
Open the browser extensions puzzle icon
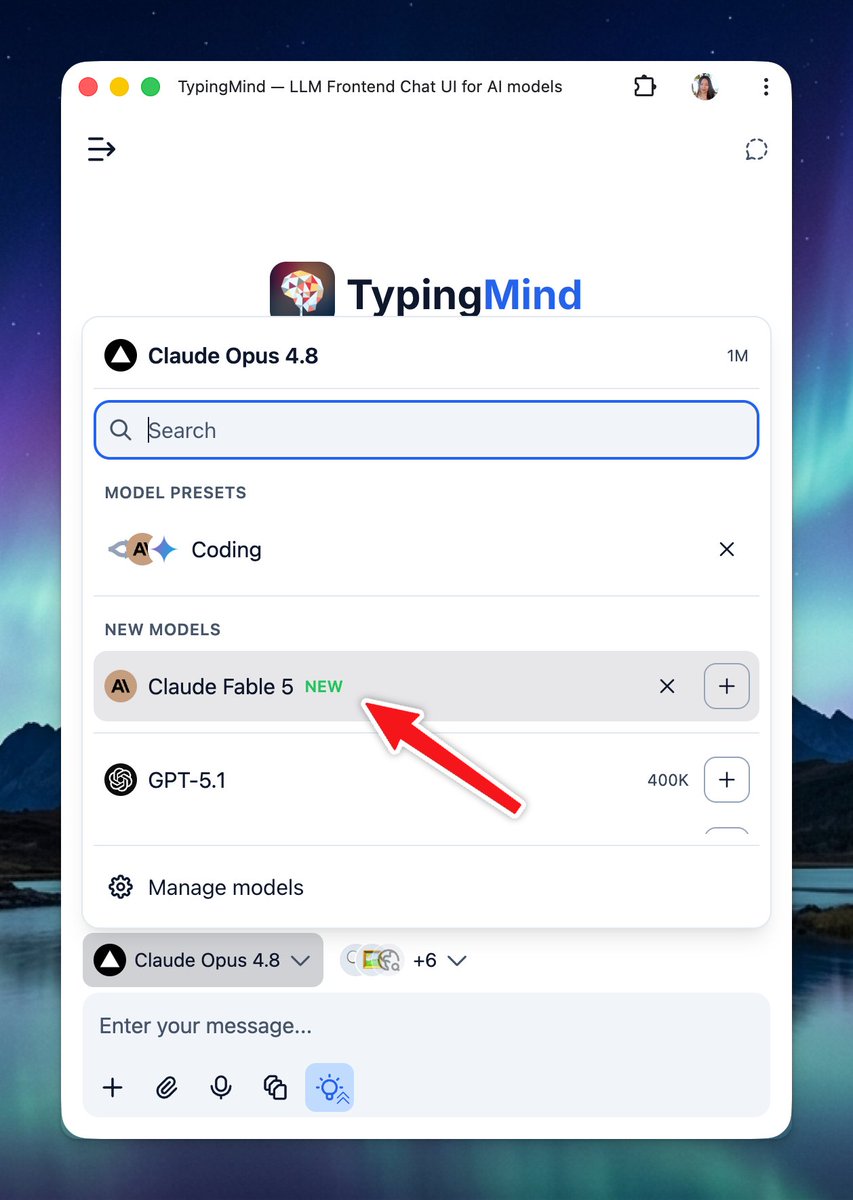[645, 87]
